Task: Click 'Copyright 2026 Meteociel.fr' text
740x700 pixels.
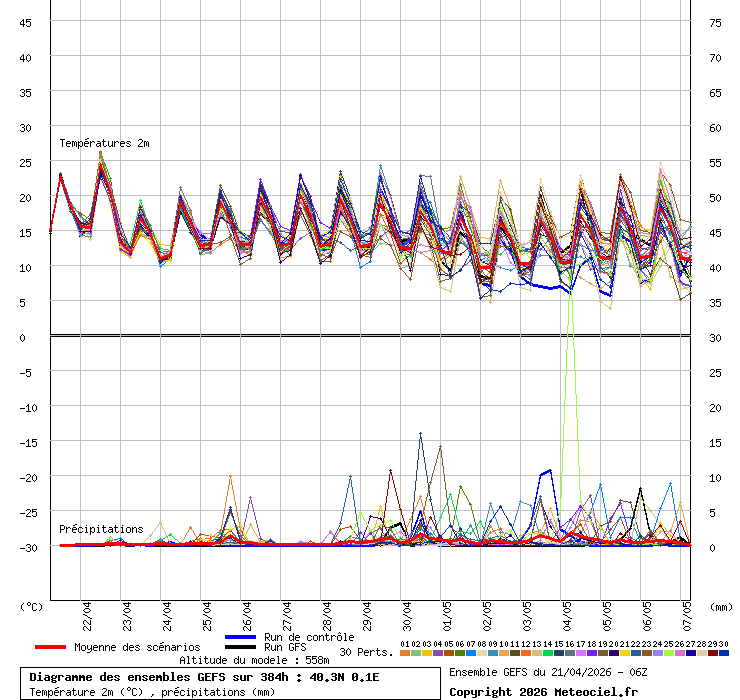Action: (543, 692)
